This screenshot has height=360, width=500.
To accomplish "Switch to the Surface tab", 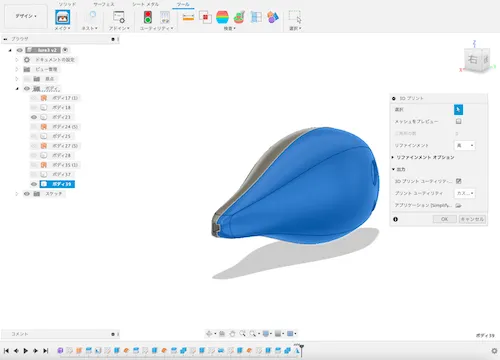I will tap(104, 4).
